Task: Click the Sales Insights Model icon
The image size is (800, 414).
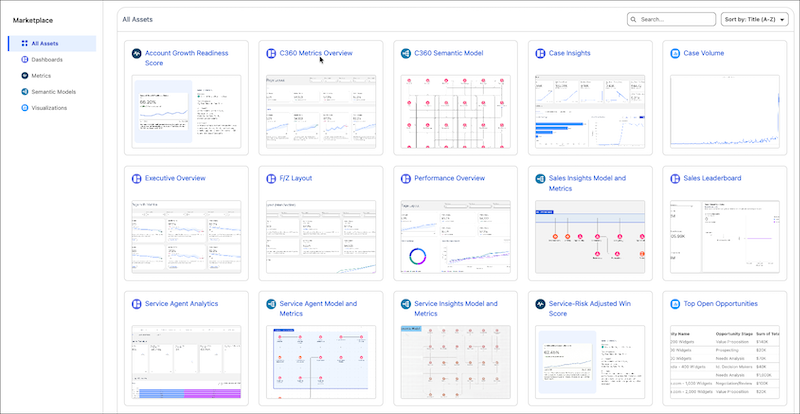Action: tap(540, 179)
